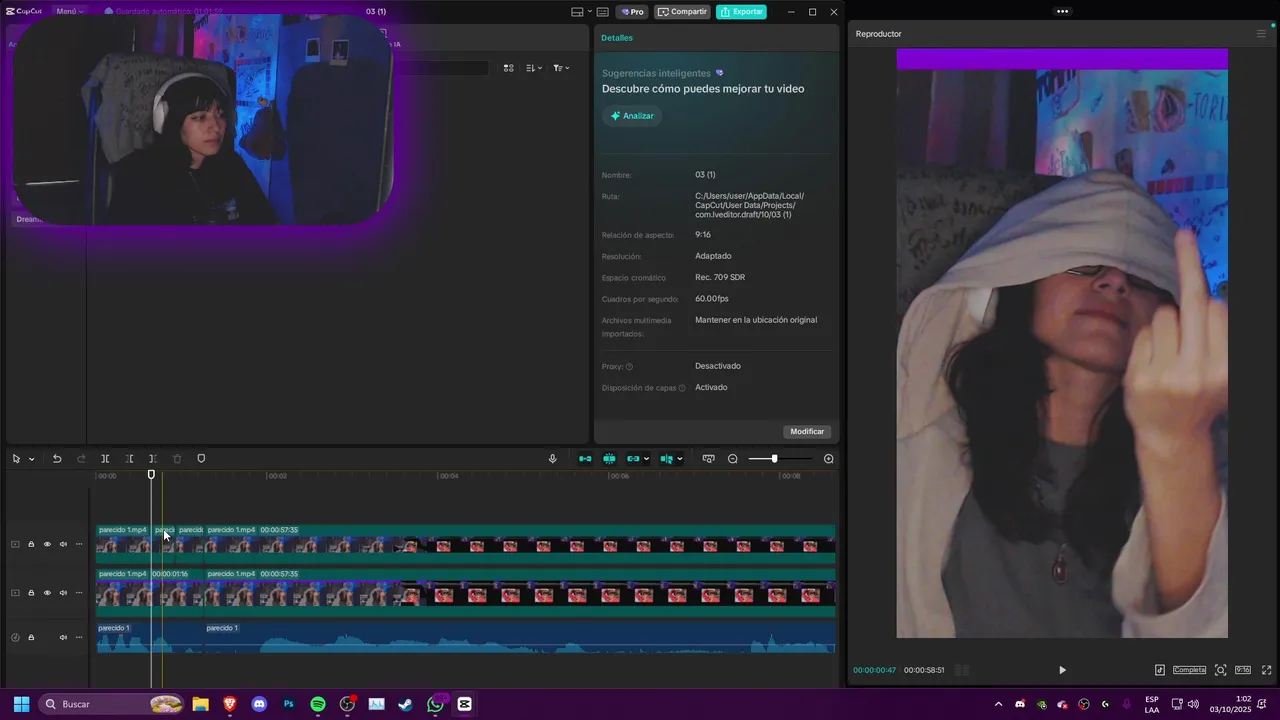Open Reproductor panel menu
The width and height of the screenshot is (1280, 720).
1261,34
